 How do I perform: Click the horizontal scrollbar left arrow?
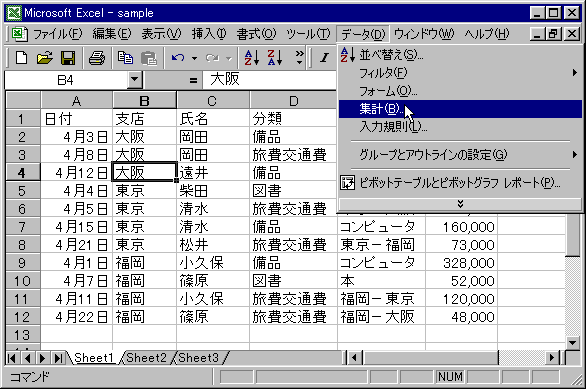(354, 358)
